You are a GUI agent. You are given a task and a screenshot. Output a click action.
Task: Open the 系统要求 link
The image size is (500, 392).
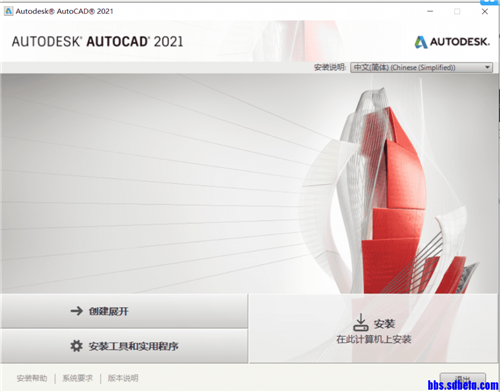coord(78,378)
